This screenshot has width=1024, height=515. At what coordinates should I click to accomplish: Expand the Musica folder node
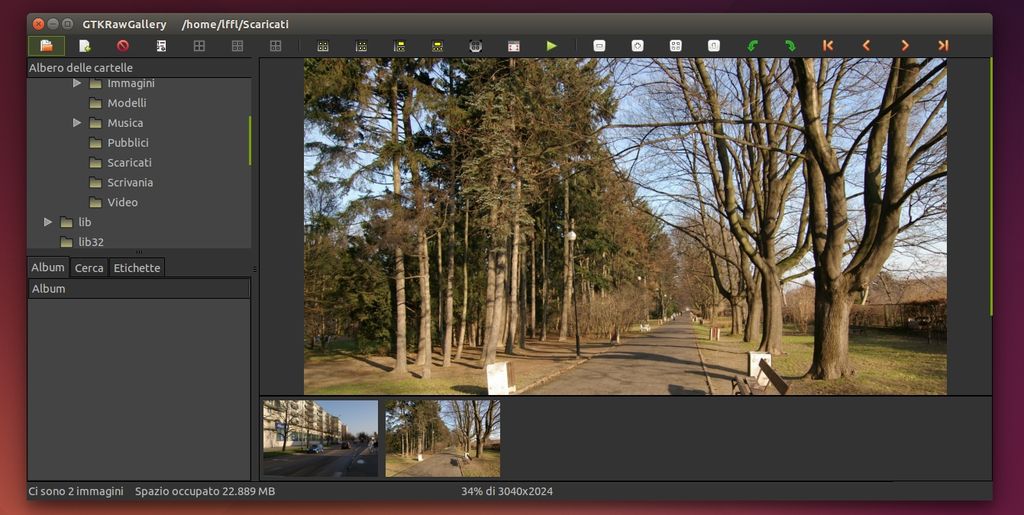77,123
